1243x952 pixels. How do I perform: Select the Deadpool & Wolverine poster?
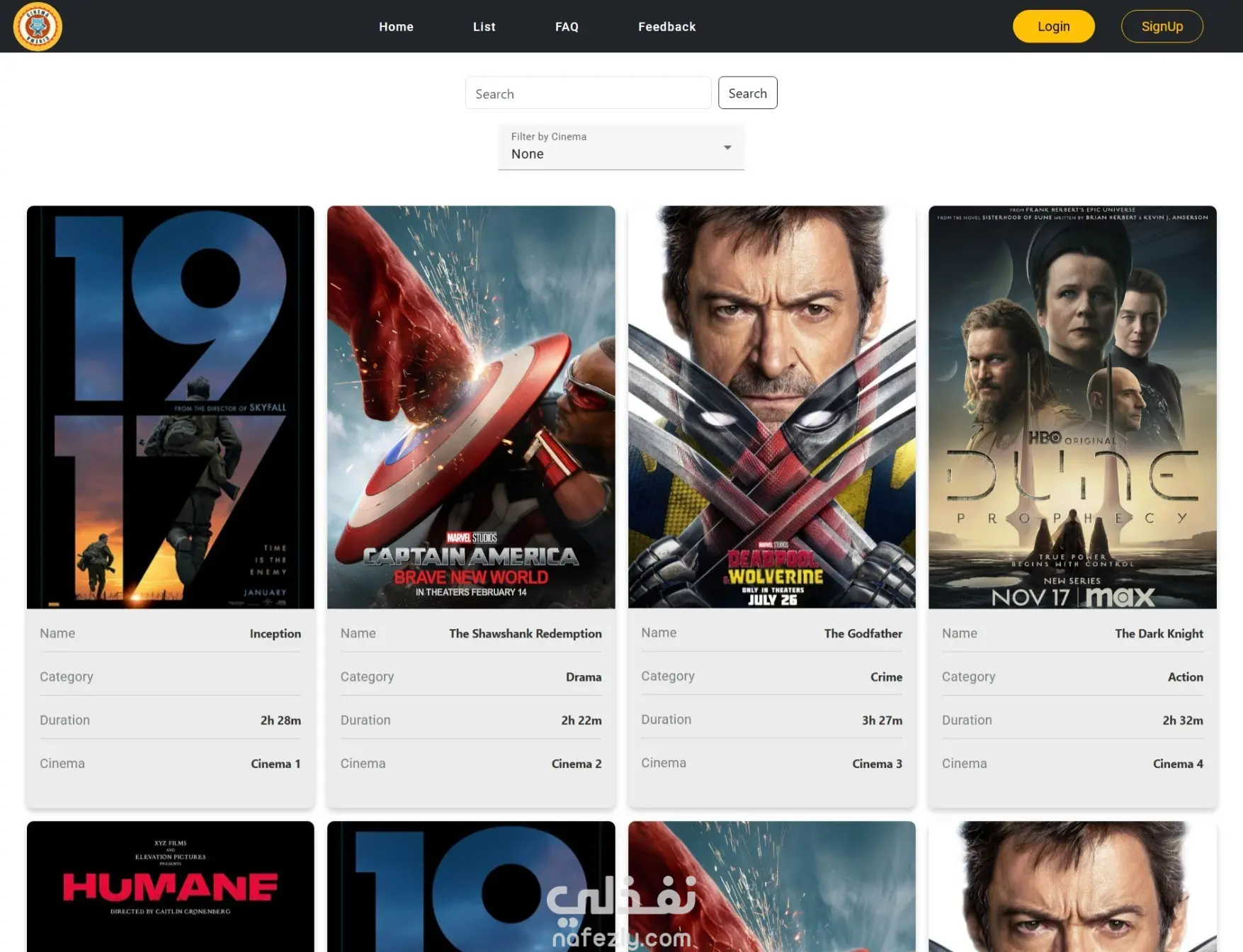pos(771,407)
